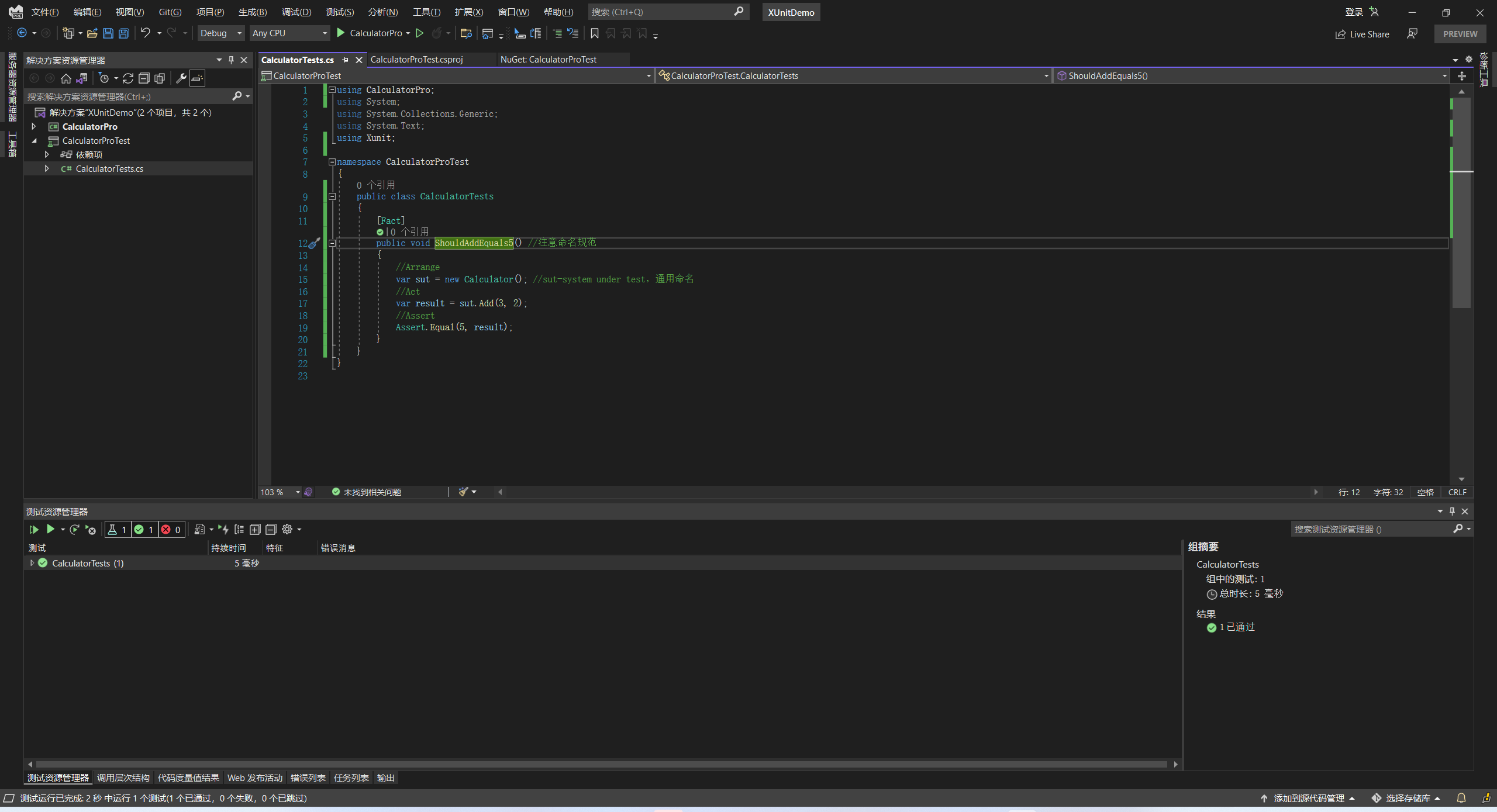The image size is (1497, 812).
Task: Expand CalculatorPro project node
Action: [x=34, y=127]
